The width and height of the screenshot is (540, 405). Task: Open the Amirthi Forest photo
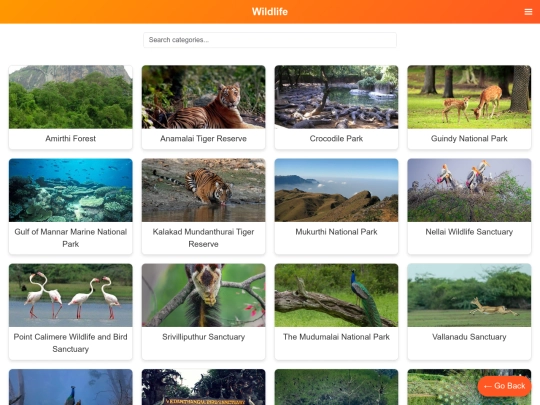click(71, 97)
